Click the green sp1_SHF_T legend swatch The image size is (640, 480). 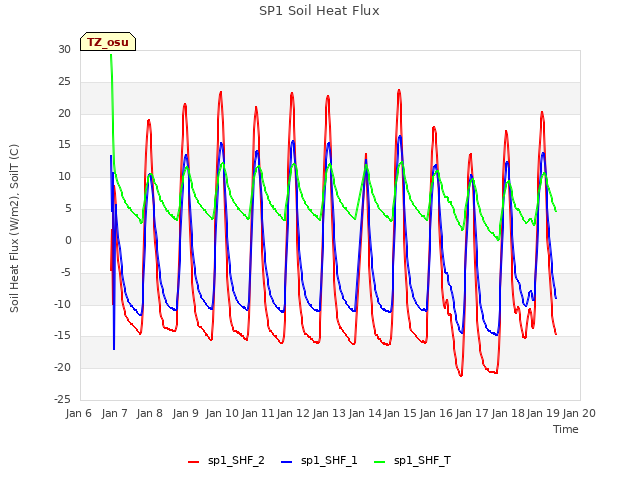pyautogui.click(x=380, y=462)
